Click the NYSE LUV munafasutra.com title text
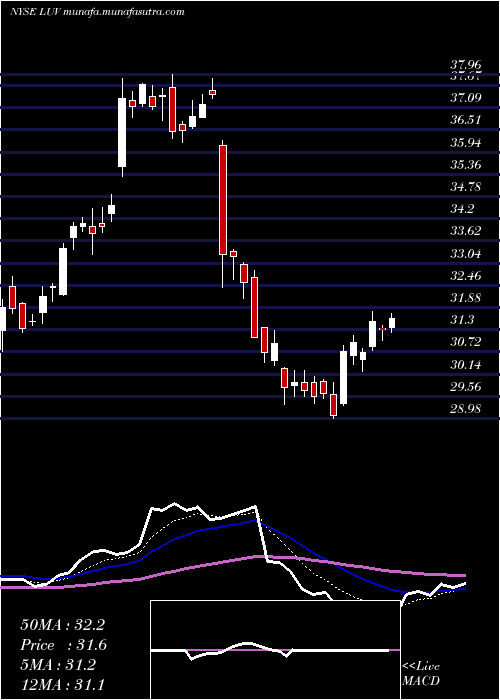 [97, 12]
